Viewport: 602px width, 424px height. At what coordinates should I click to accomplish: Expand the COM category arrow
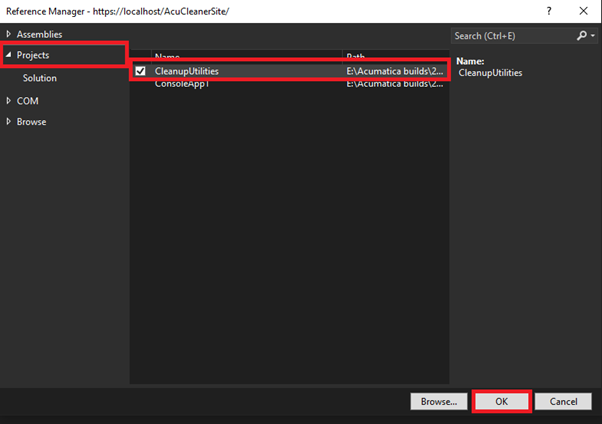(x=9, y=101)
